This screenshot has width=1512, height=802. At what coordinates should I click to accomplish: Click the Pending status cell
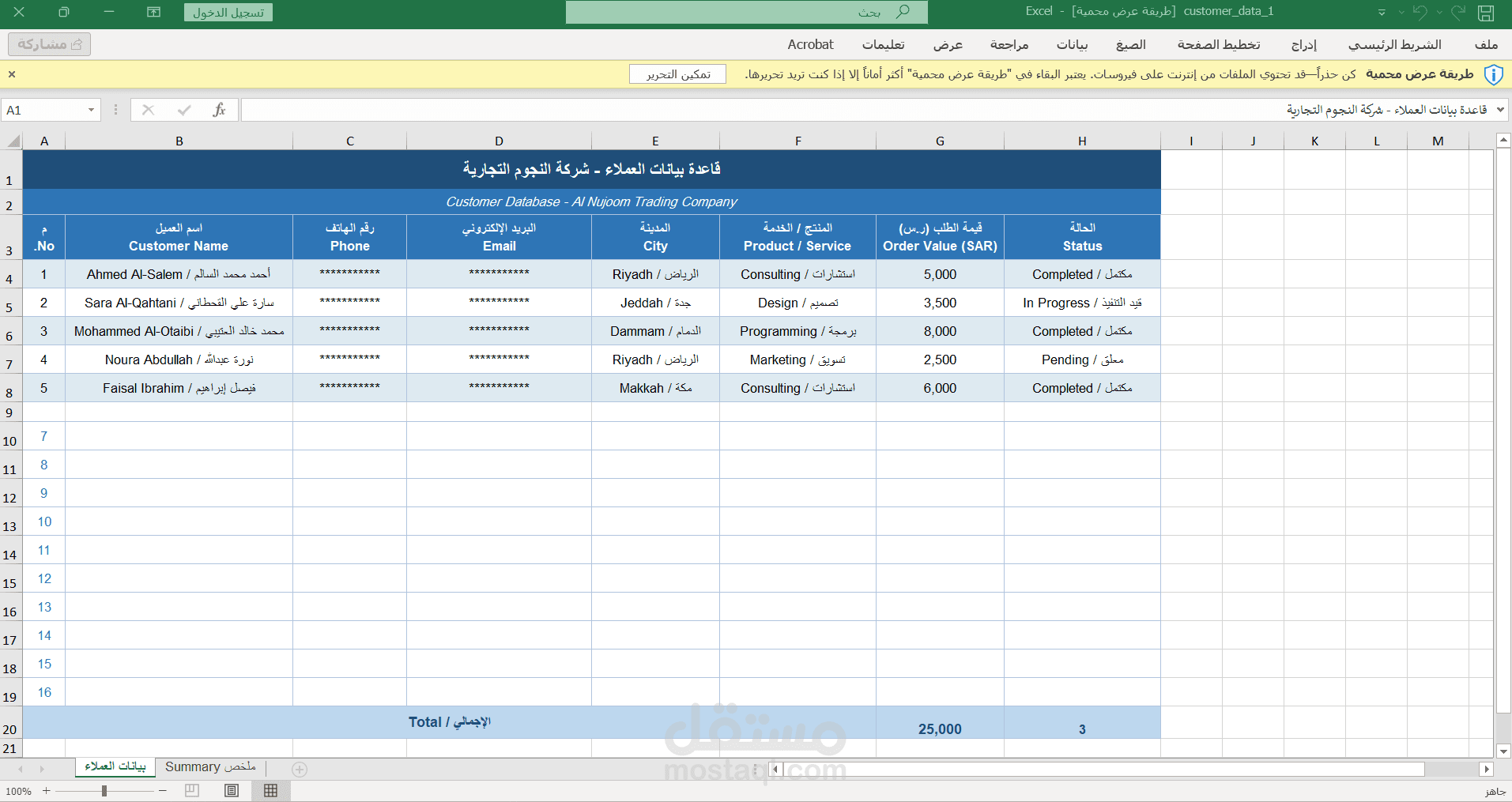click(1082, 360)
